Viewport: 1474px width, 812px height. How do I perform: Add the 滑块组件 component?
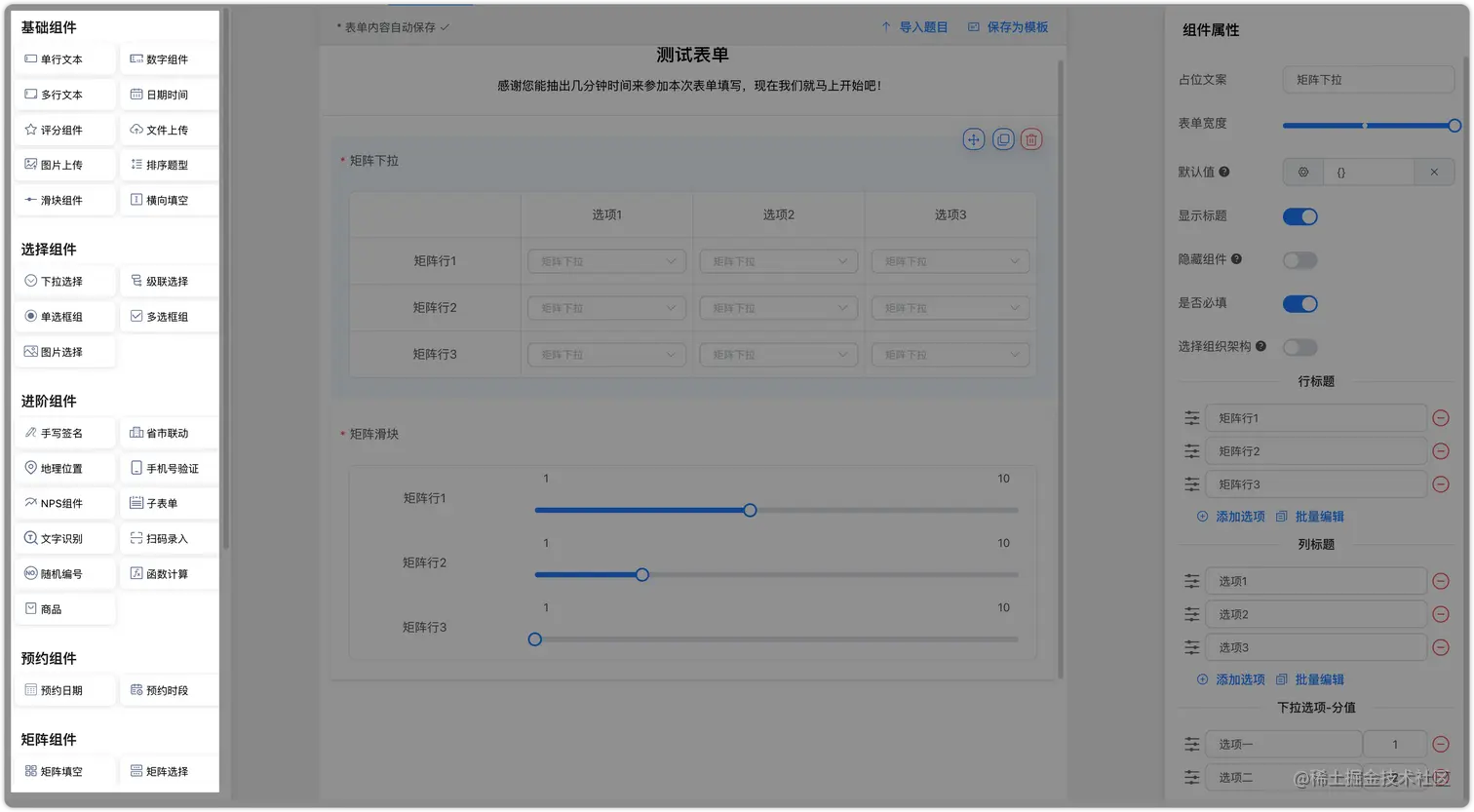pyautogui.click(x=65, y=200)
